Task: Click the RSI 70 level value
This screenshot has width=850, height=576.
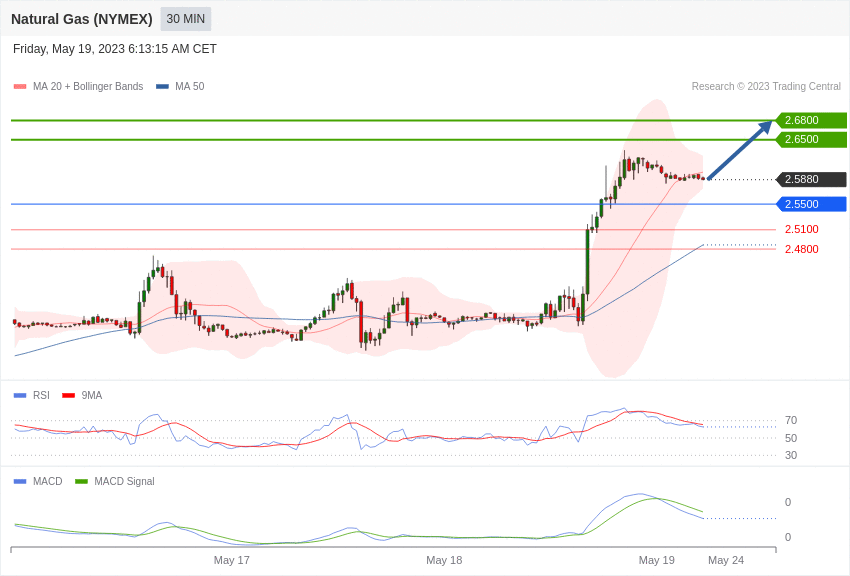Action: [791, 420]
